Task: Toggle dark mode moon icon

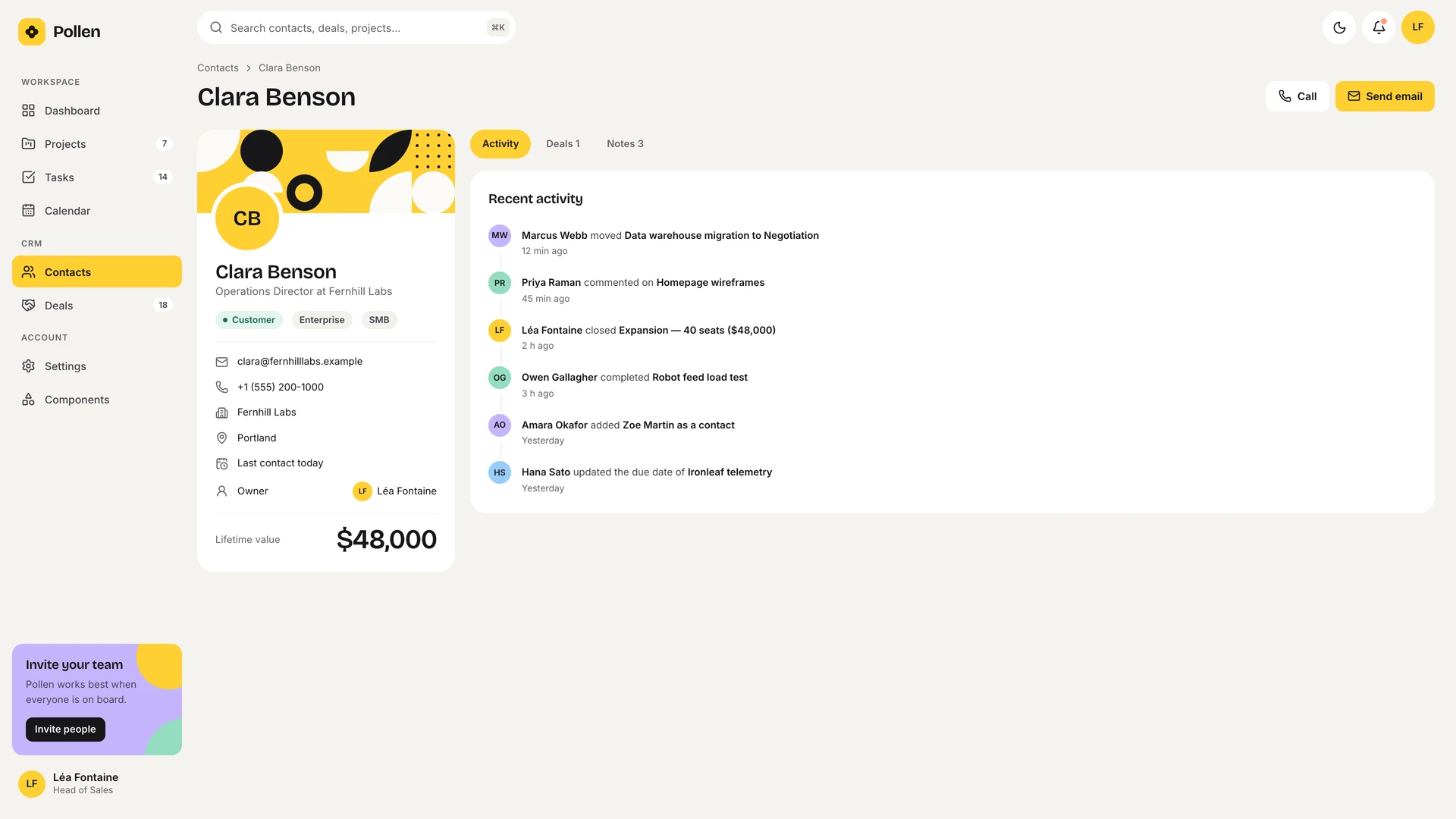Action: click(1339, 27)
